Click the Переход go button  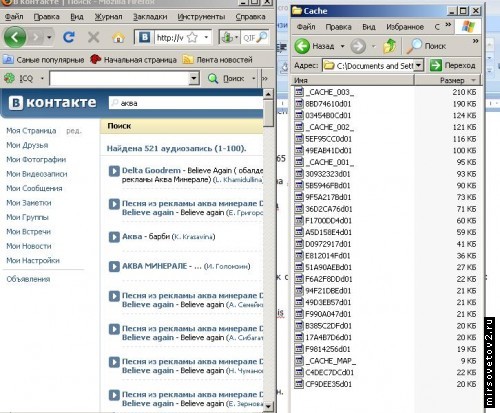coord(453,65)
